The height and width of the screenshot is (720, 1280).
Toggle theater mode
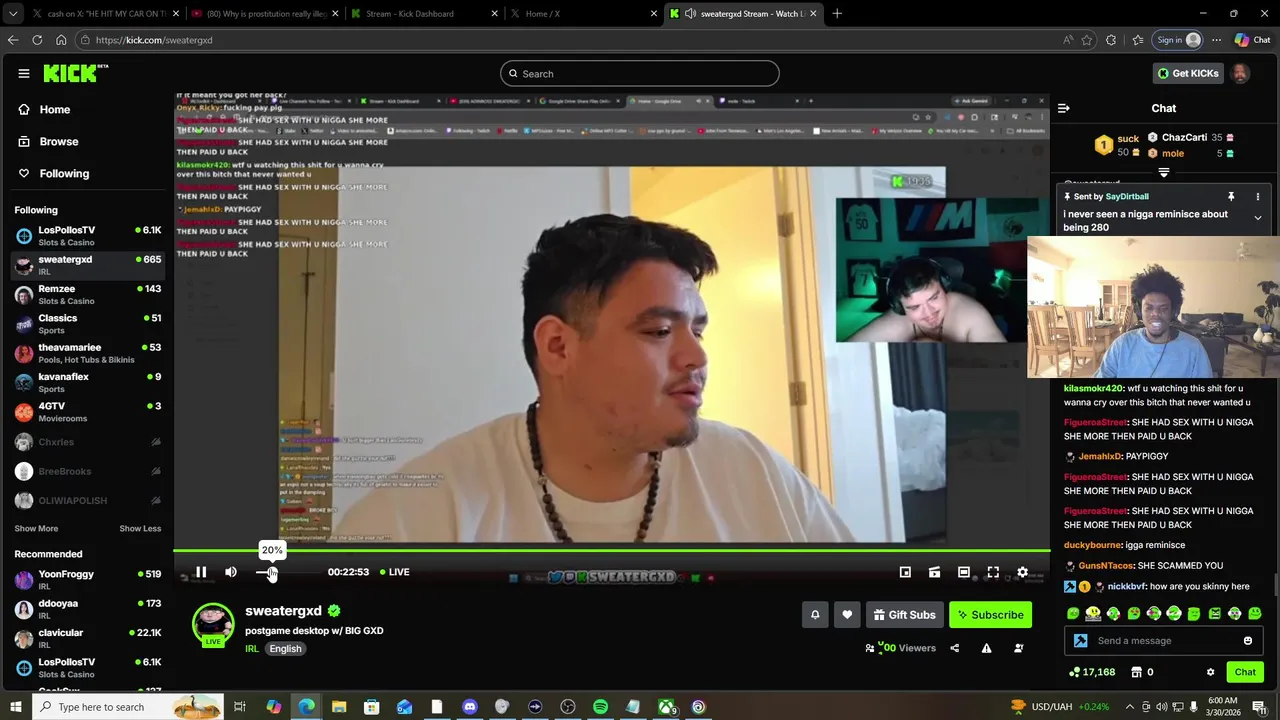click(964, 572)
